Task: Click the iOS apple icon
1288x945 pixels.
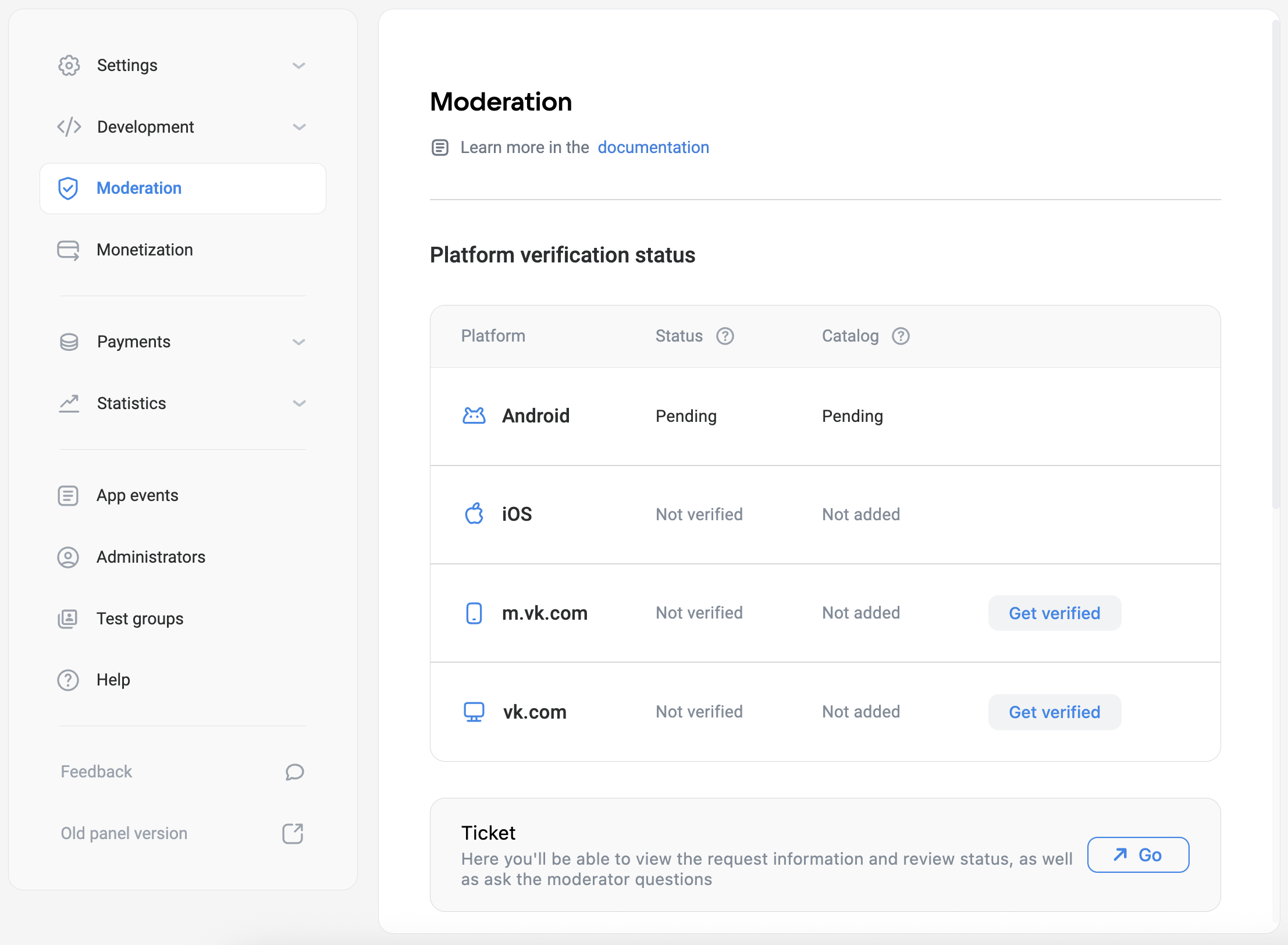Action: (x=474, y=514)
